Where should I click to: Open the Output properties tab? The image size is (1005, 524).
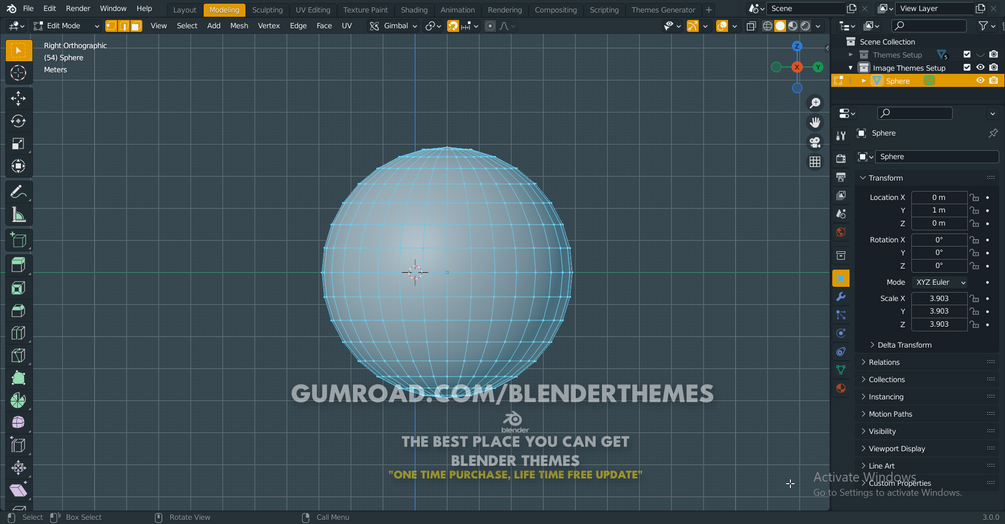(x=841, y=177)
